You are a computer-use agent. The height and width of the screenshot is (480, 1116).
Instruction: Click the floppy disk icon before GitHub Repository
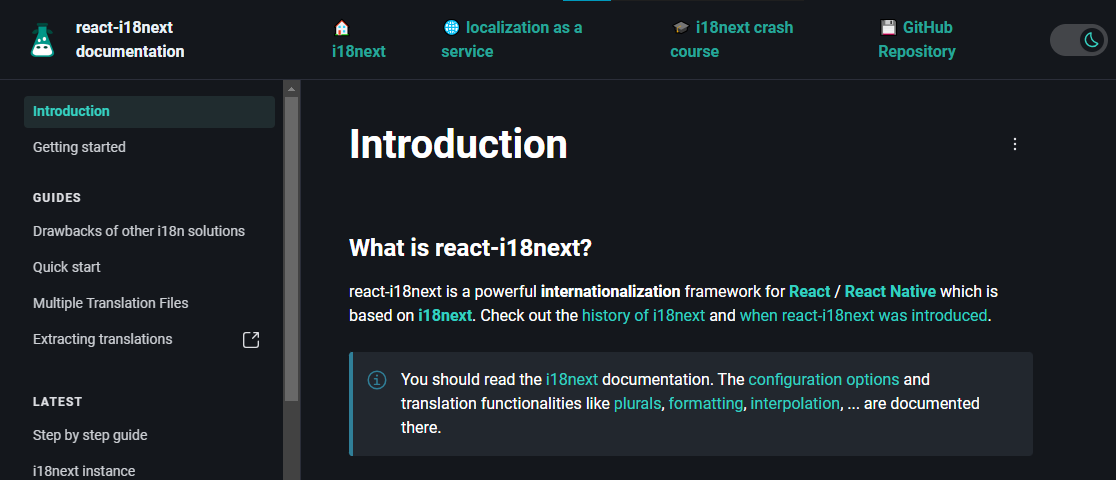[x=888, y=28]
